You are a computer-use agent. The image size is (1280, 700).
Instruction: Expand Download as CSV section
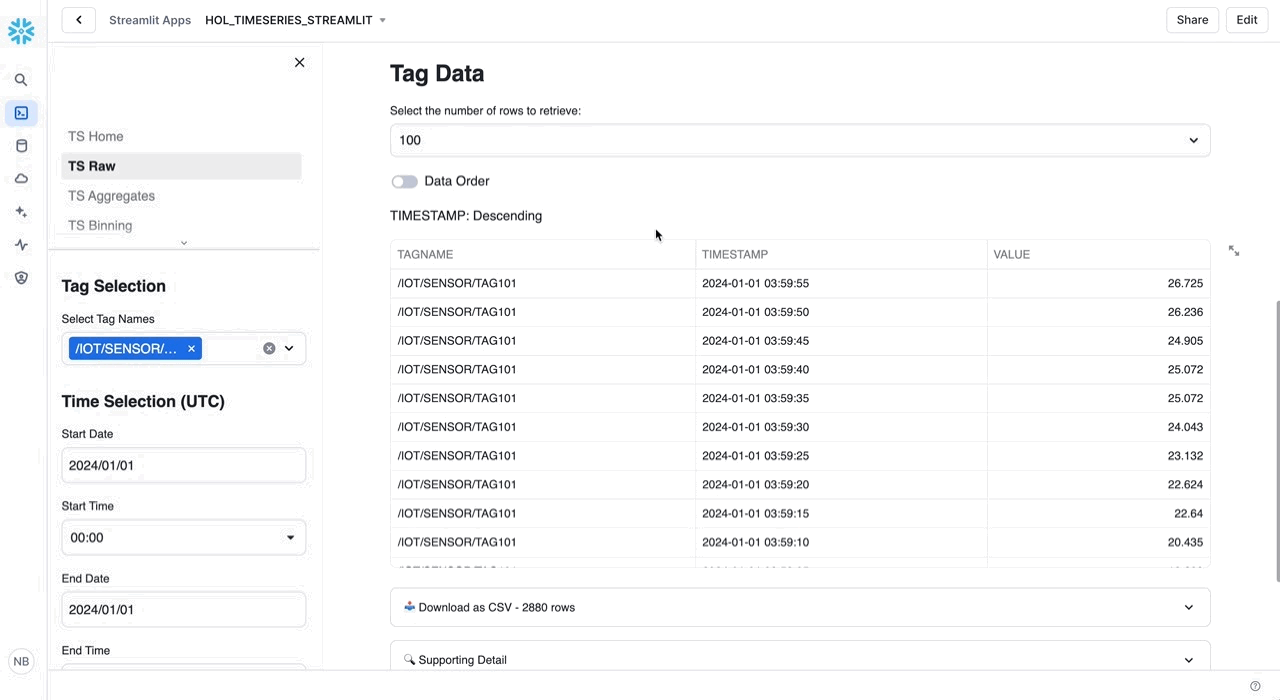point(800,607)
